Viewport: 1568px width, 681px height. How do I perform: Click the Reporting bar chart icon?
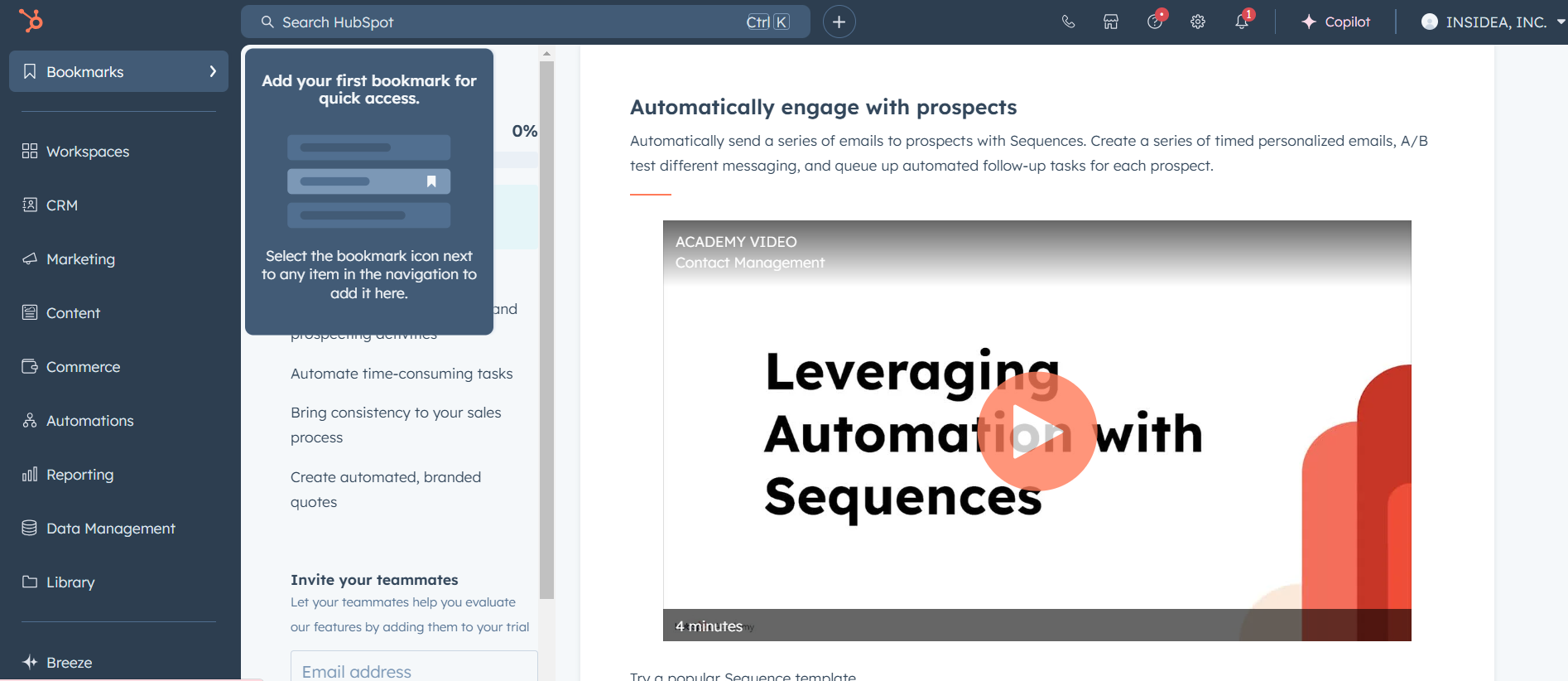[30, 474]
